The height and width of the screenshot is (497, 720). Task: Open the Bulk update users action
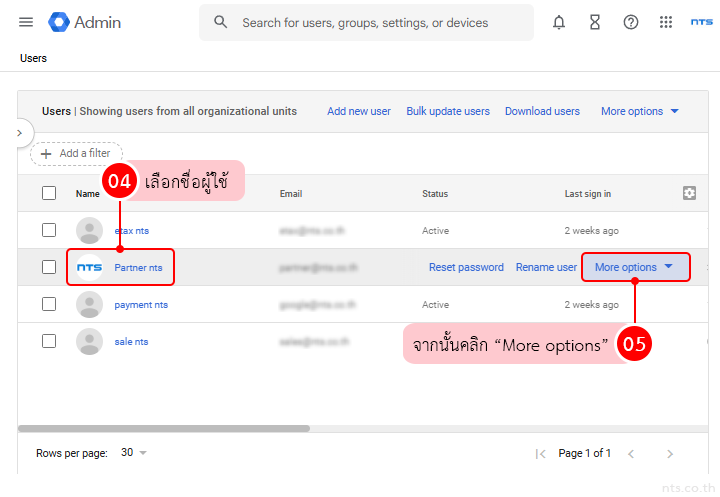[x=448, y=111]
